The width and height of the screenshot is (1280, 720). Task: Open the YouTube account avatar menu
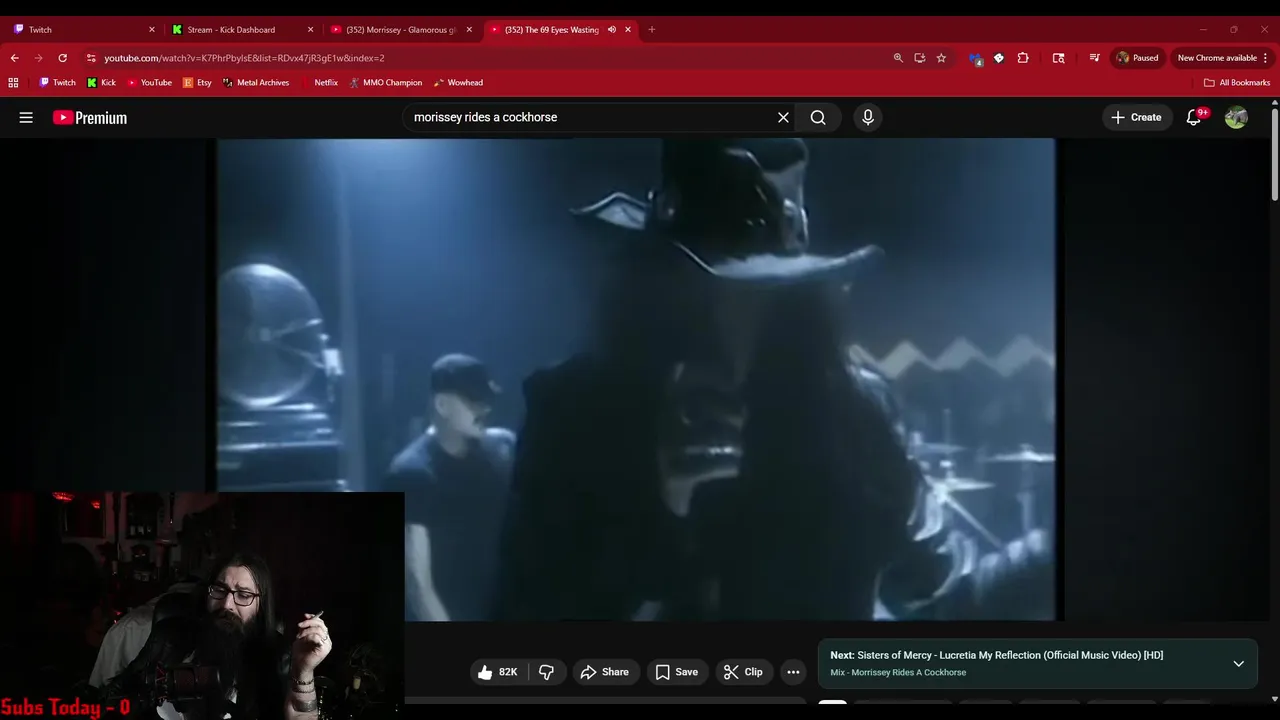pos(1236,117)
